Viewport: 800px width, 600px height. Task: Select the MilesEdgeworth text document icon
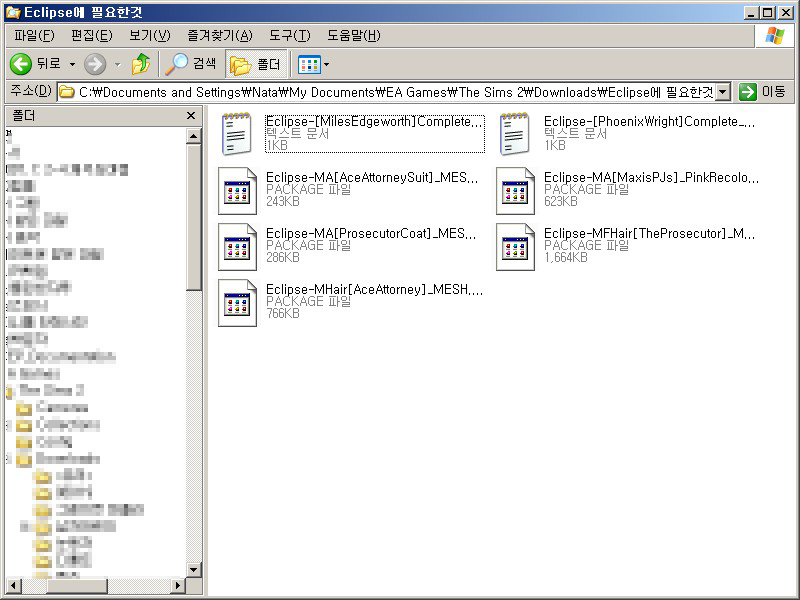click(236, 133)
